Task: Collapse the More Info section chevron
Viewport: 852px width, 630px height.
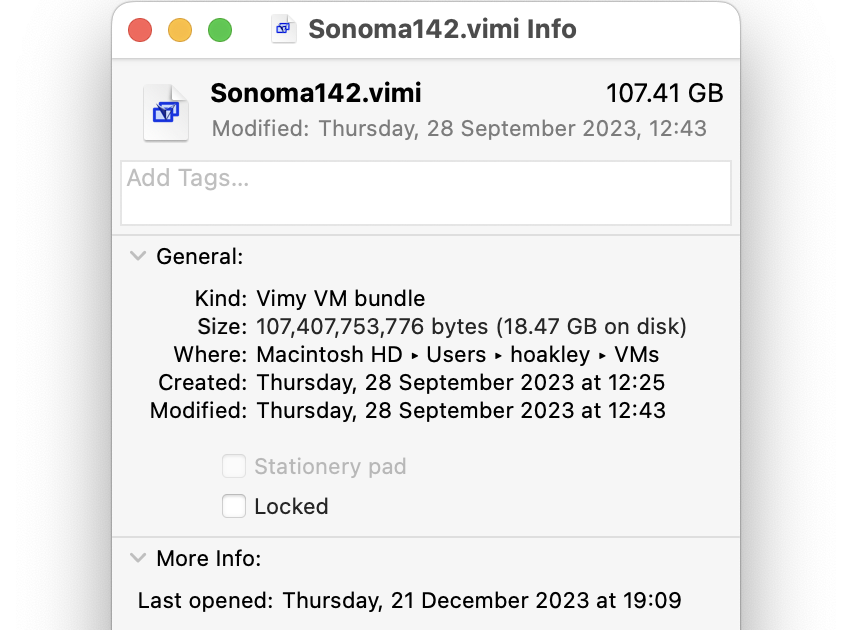Action: click(x=138, y=558)
